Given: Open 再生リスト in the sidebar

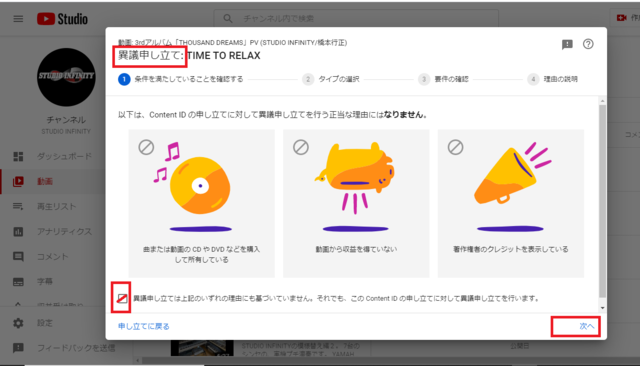Looking at the screenshot, I should coord(56,206).
